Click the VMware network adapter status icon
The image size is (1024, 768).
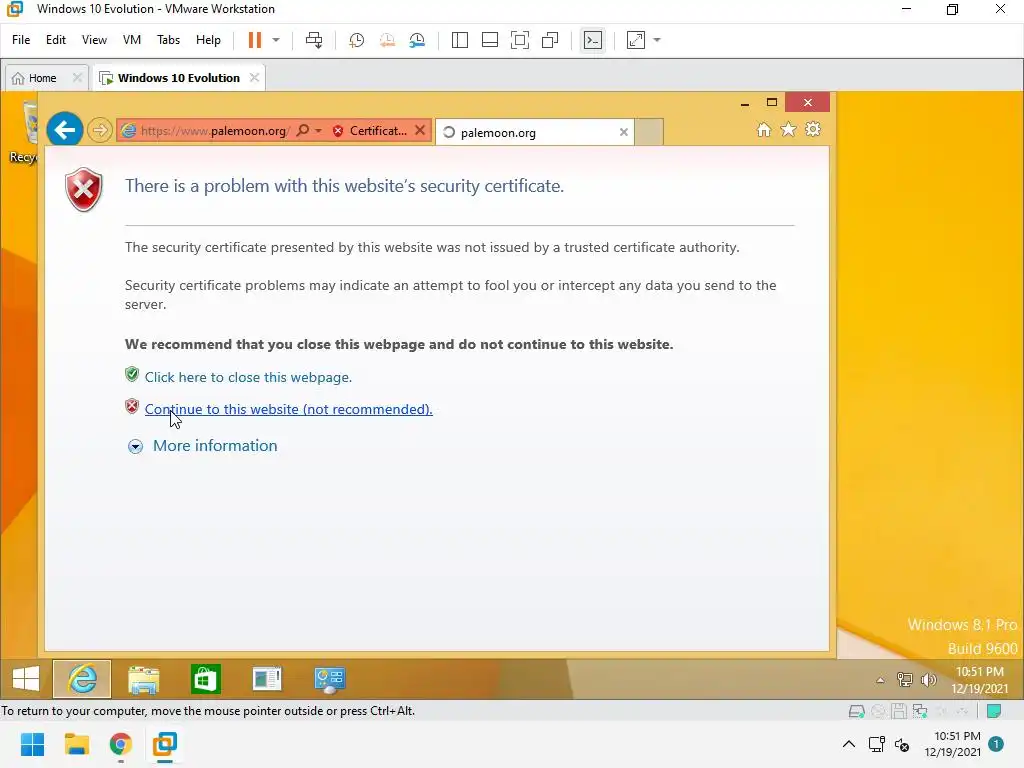pos(920,711)
